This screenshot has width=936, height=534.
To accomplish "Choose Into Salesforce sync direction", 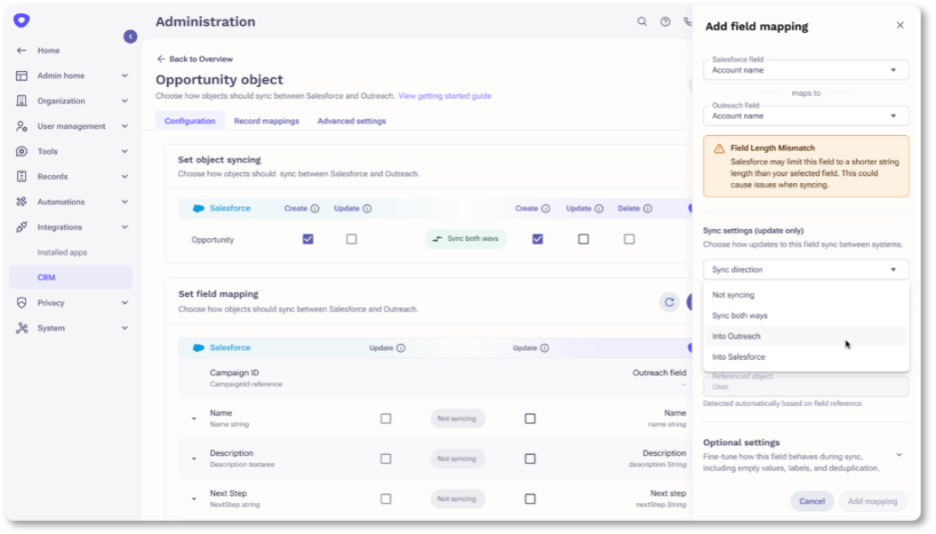I will (x=806, y=357).
